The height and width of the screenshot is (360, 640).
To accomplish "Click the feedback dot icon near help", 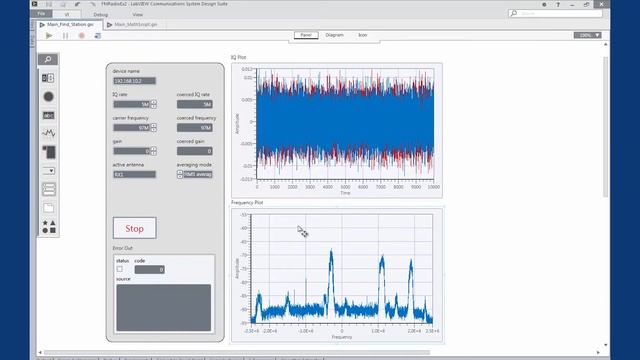I will coord(544,4).
